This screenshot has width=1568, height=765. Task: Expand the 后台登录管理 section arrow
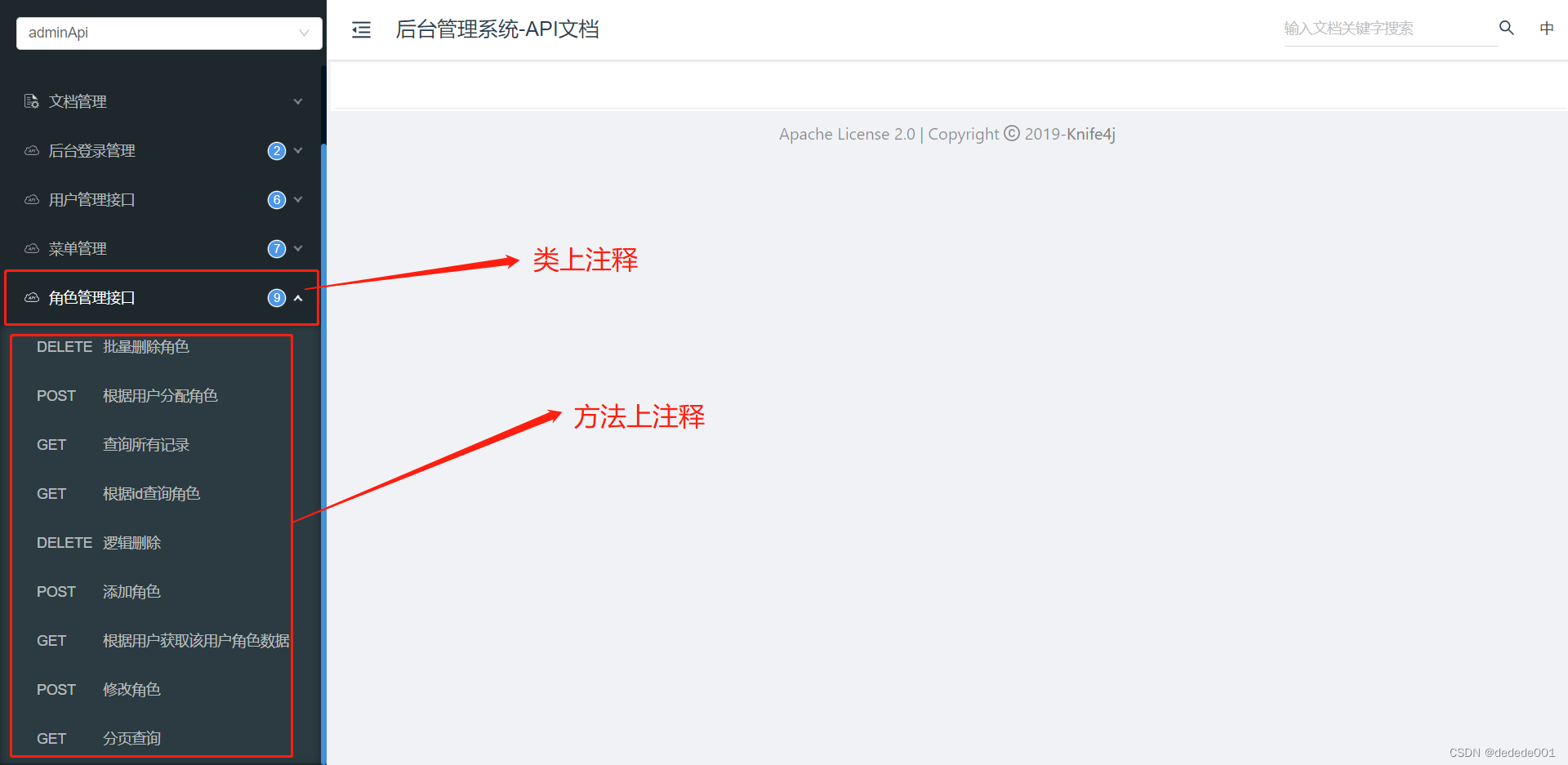tap(298, 150)
